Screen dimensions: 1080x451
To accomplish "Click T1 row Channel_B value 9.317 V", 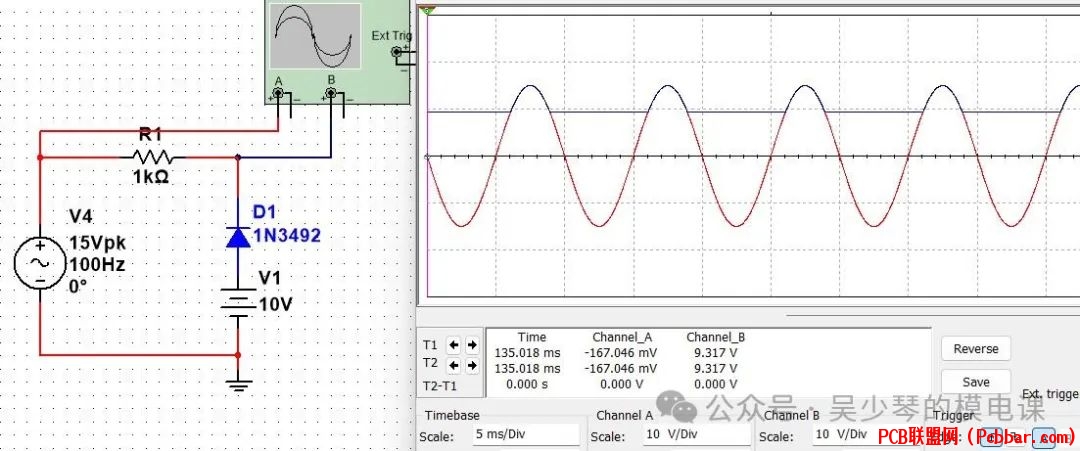I will point(716,353).
